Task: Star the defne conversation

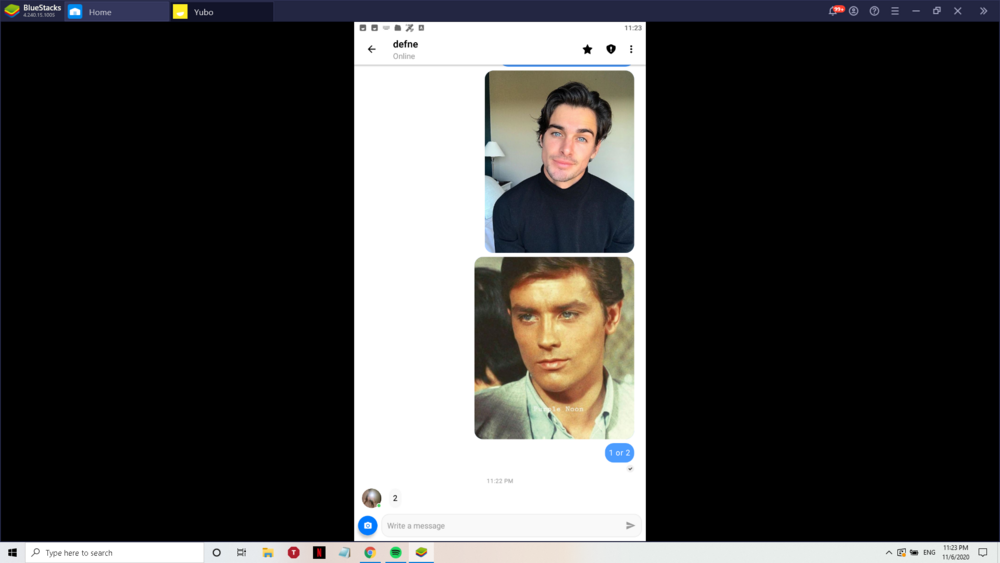Action: [587, 49]
